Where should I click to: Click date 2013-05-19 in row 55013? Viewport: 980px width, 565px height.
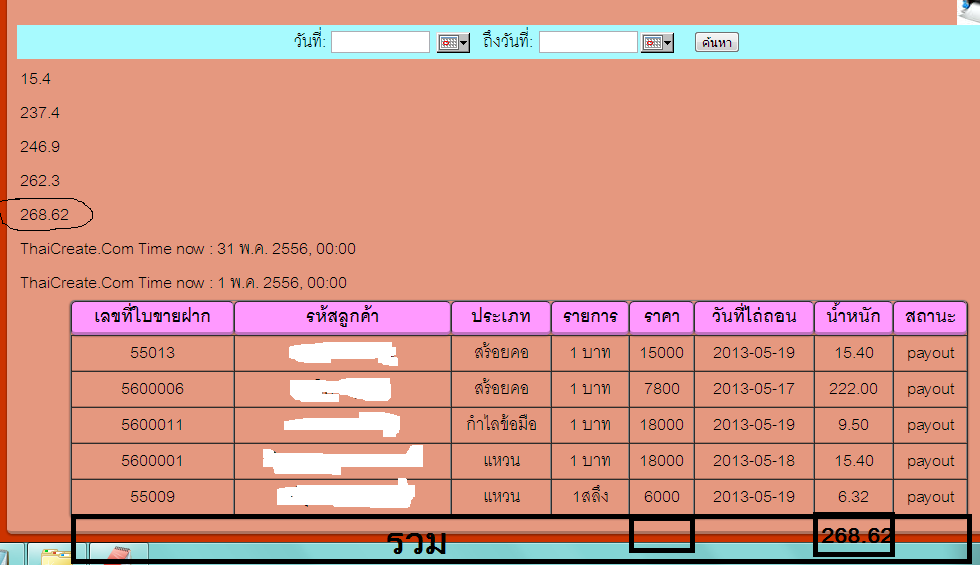[754, 353]
